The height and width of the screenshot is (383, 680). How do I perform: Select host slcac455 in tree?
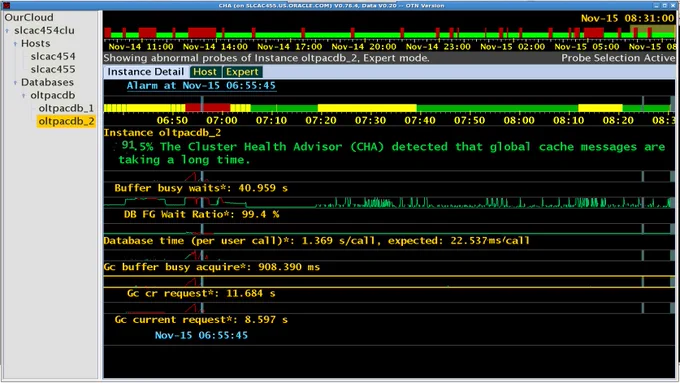tap(53, 69)
